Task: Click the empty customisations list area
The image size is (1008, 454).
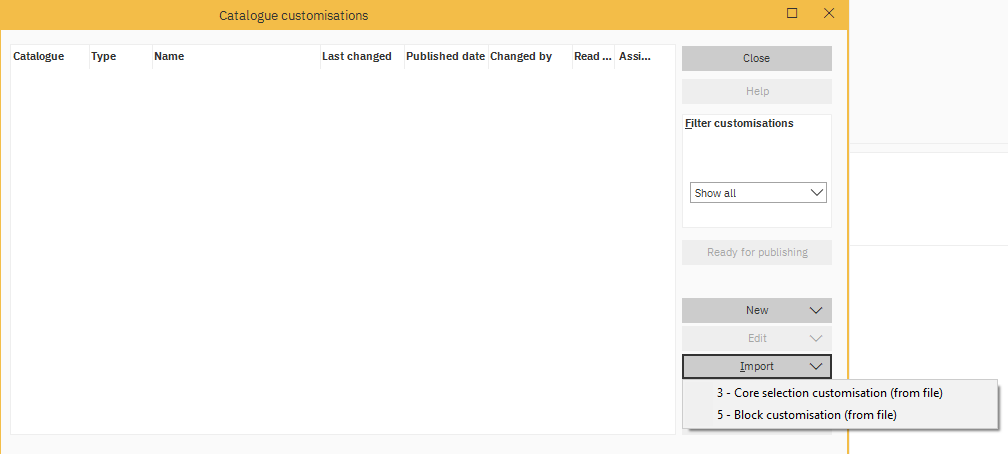Action: point(340,250)
